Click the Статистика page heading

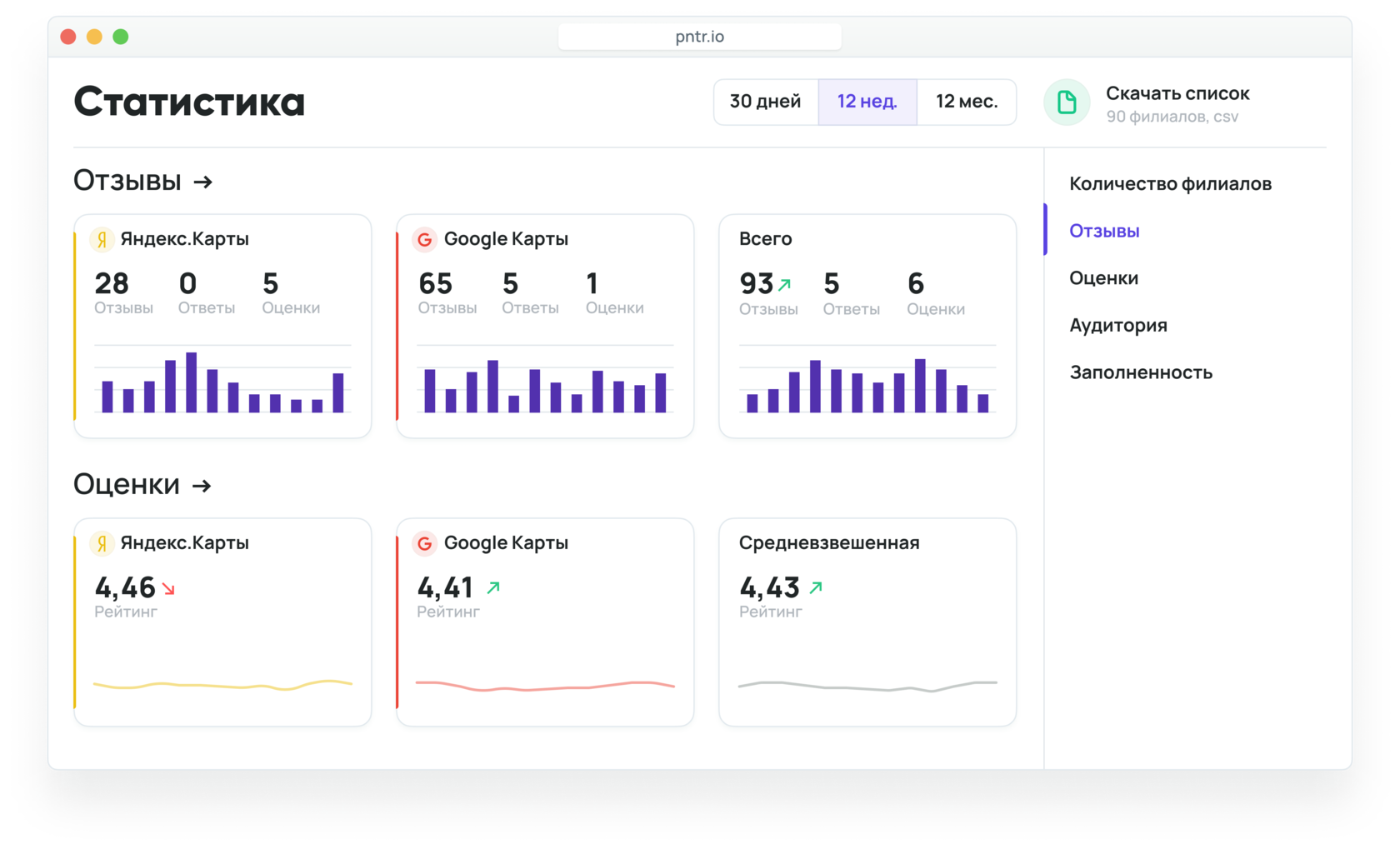189,102
